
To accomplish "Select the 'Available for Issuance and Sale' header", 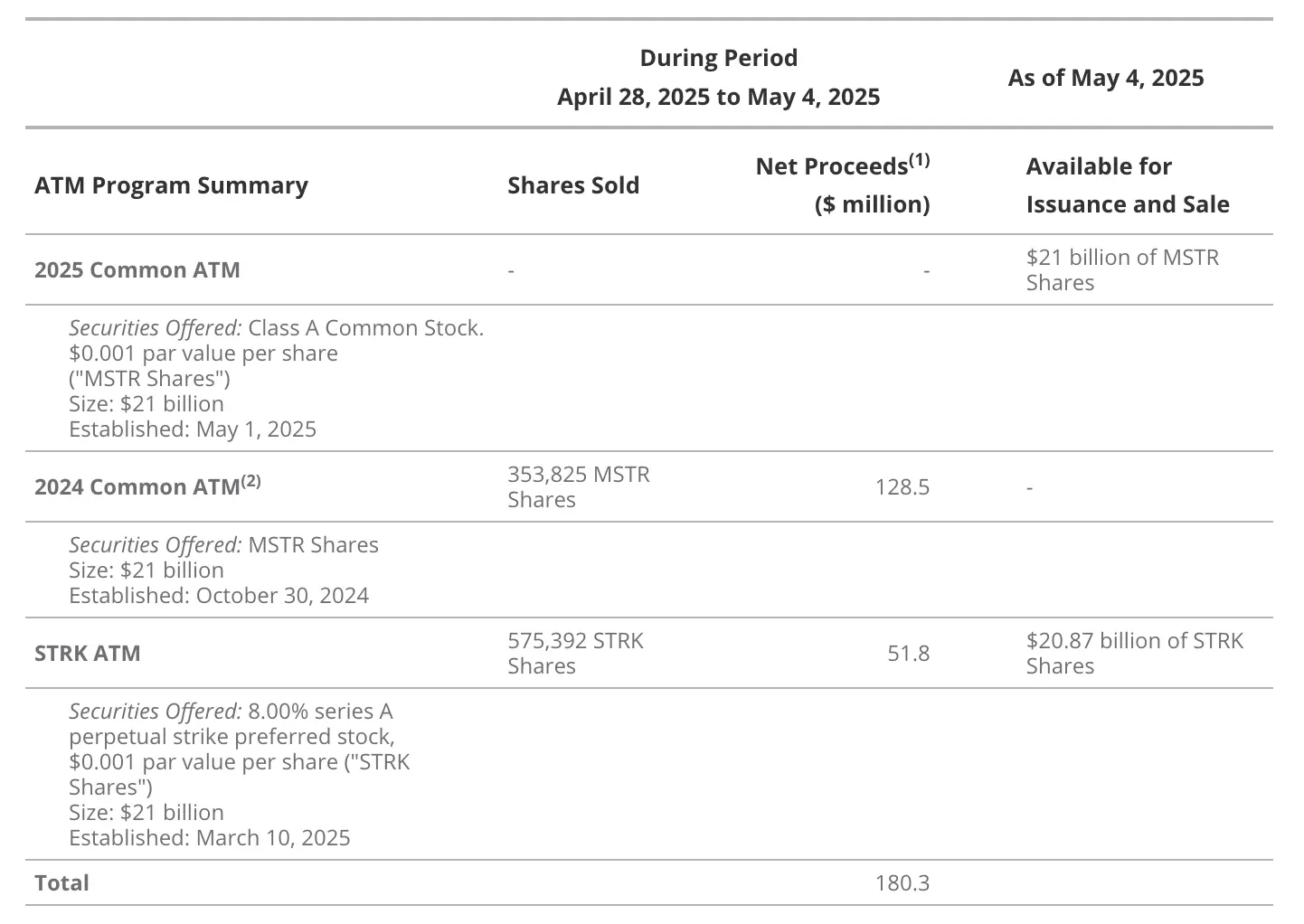I will (1127, 185).
